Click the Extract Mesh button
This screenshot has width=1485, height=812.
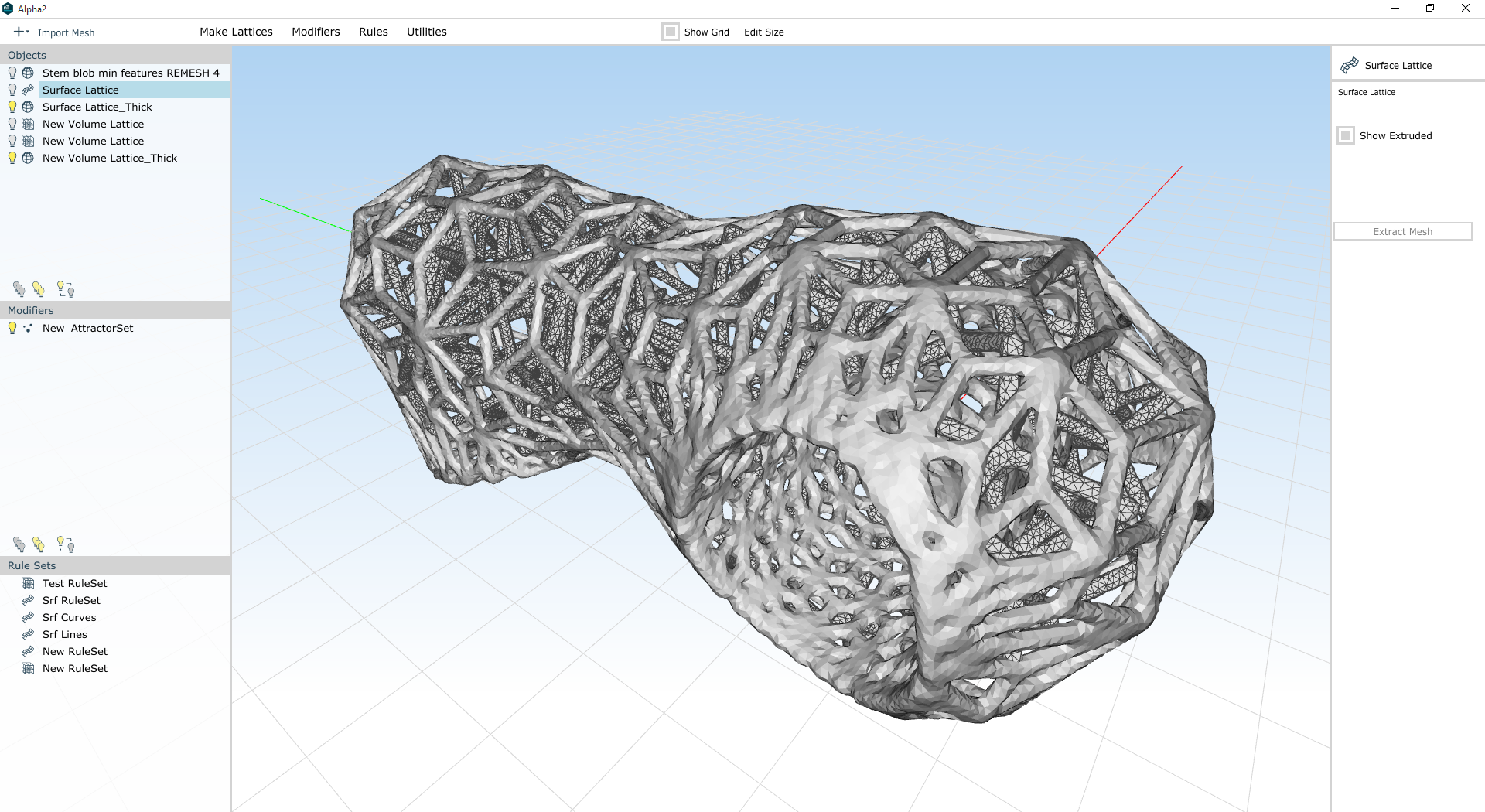pyautogui.click(x=1402, y=231)
